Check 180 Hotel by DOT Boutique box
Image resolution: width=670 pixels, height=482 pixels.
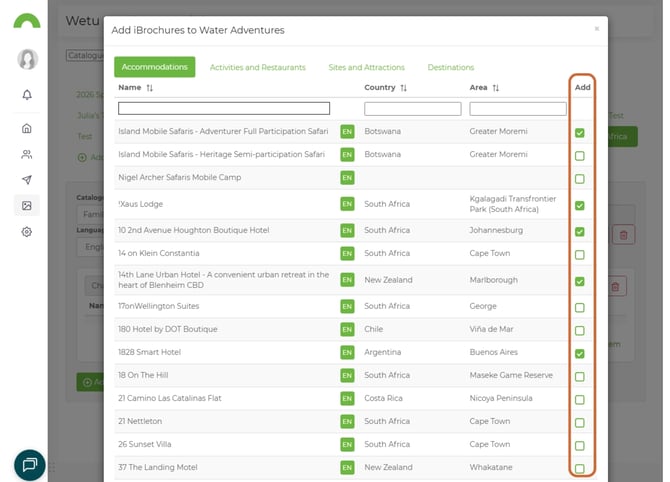[x=580, y=331]
